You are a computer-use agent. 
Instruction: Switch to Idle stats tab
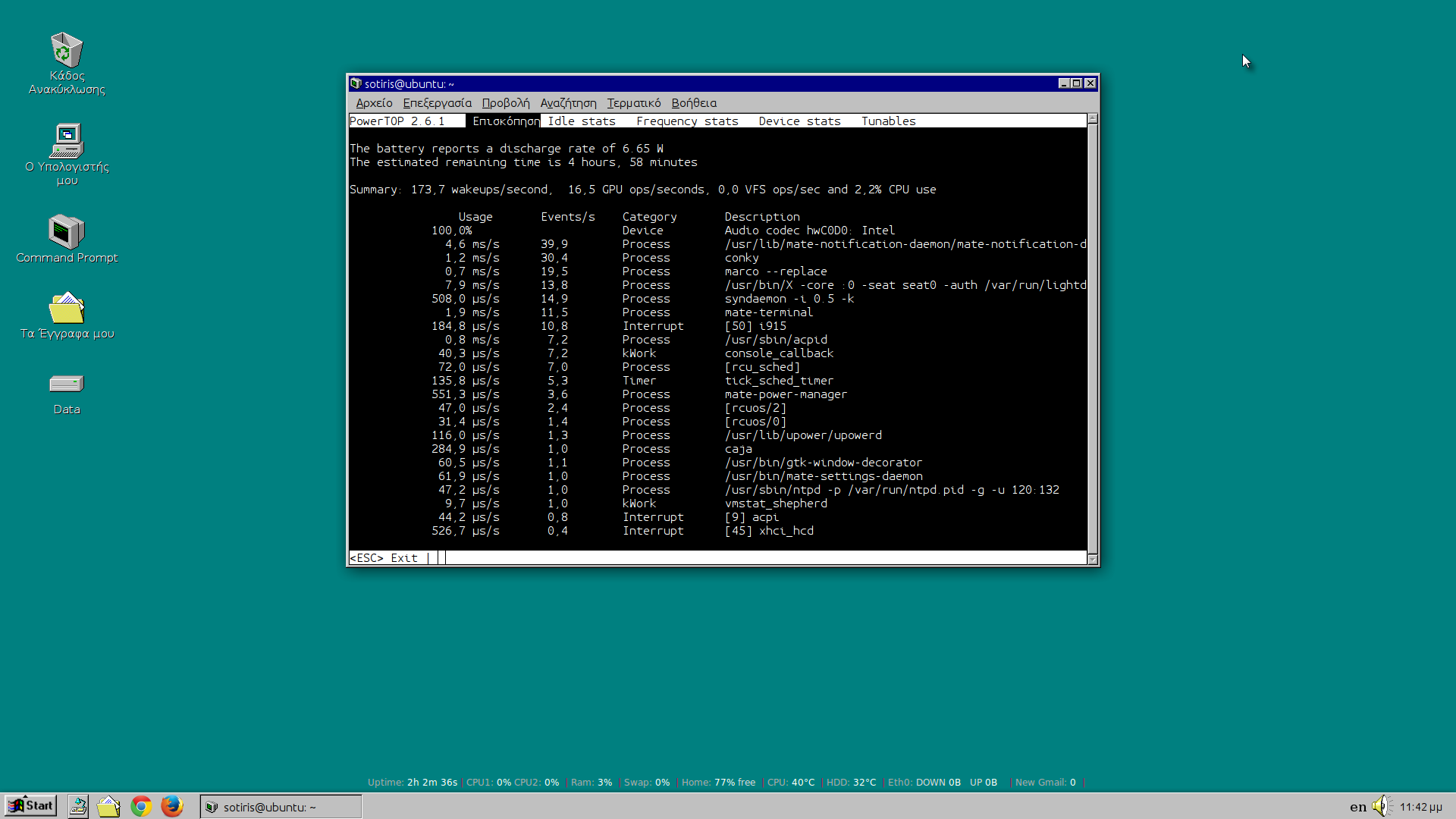[582, 121]
